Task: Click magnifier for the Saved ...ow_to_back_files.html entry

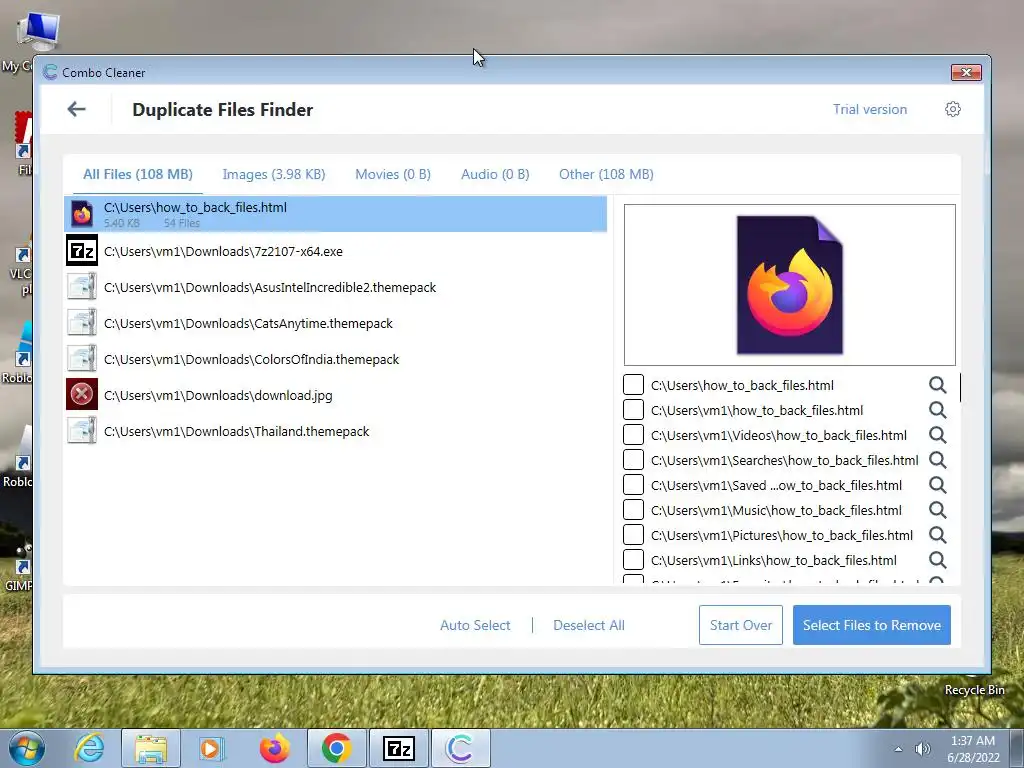Action: coord(937,485)
